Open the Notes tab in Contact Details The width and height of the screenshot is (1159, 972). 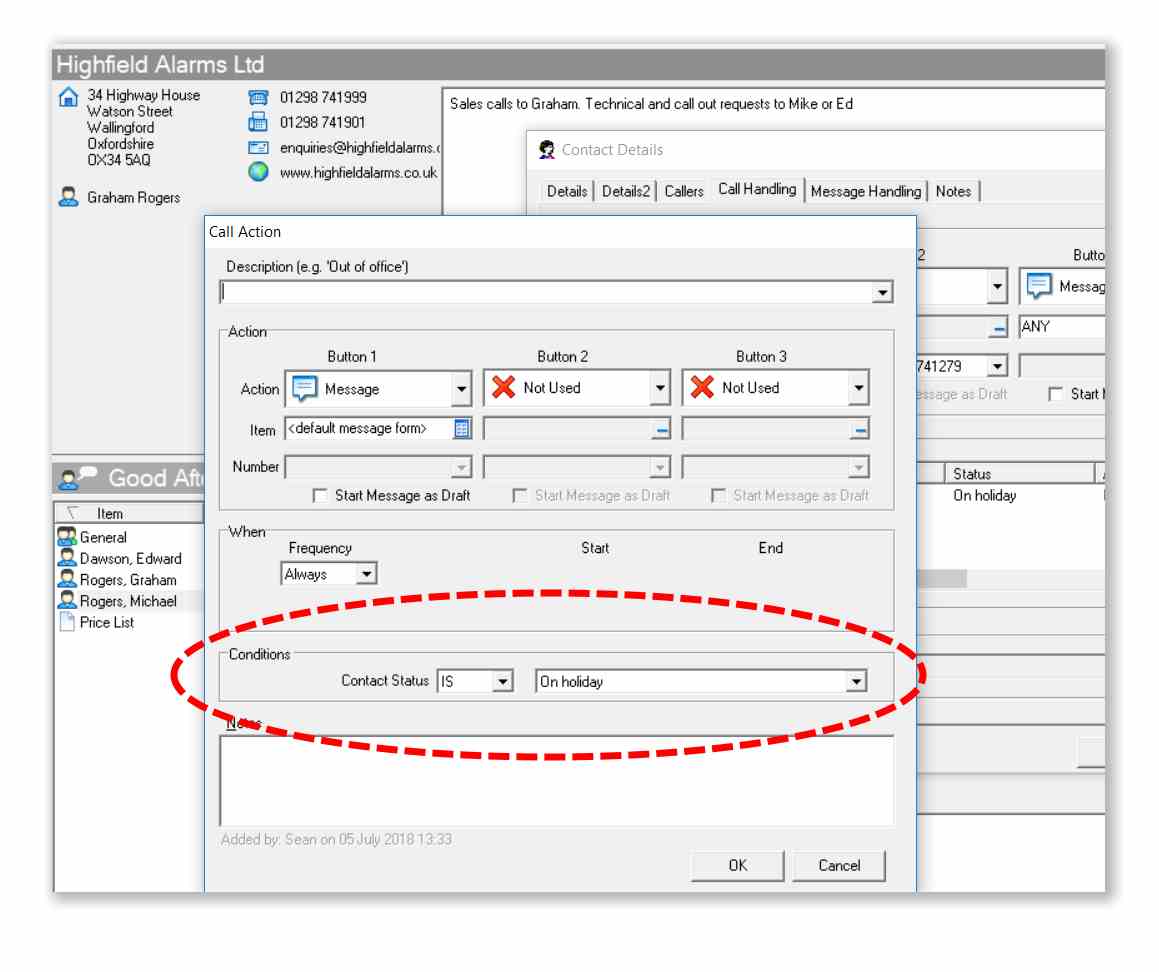[954, 191]
